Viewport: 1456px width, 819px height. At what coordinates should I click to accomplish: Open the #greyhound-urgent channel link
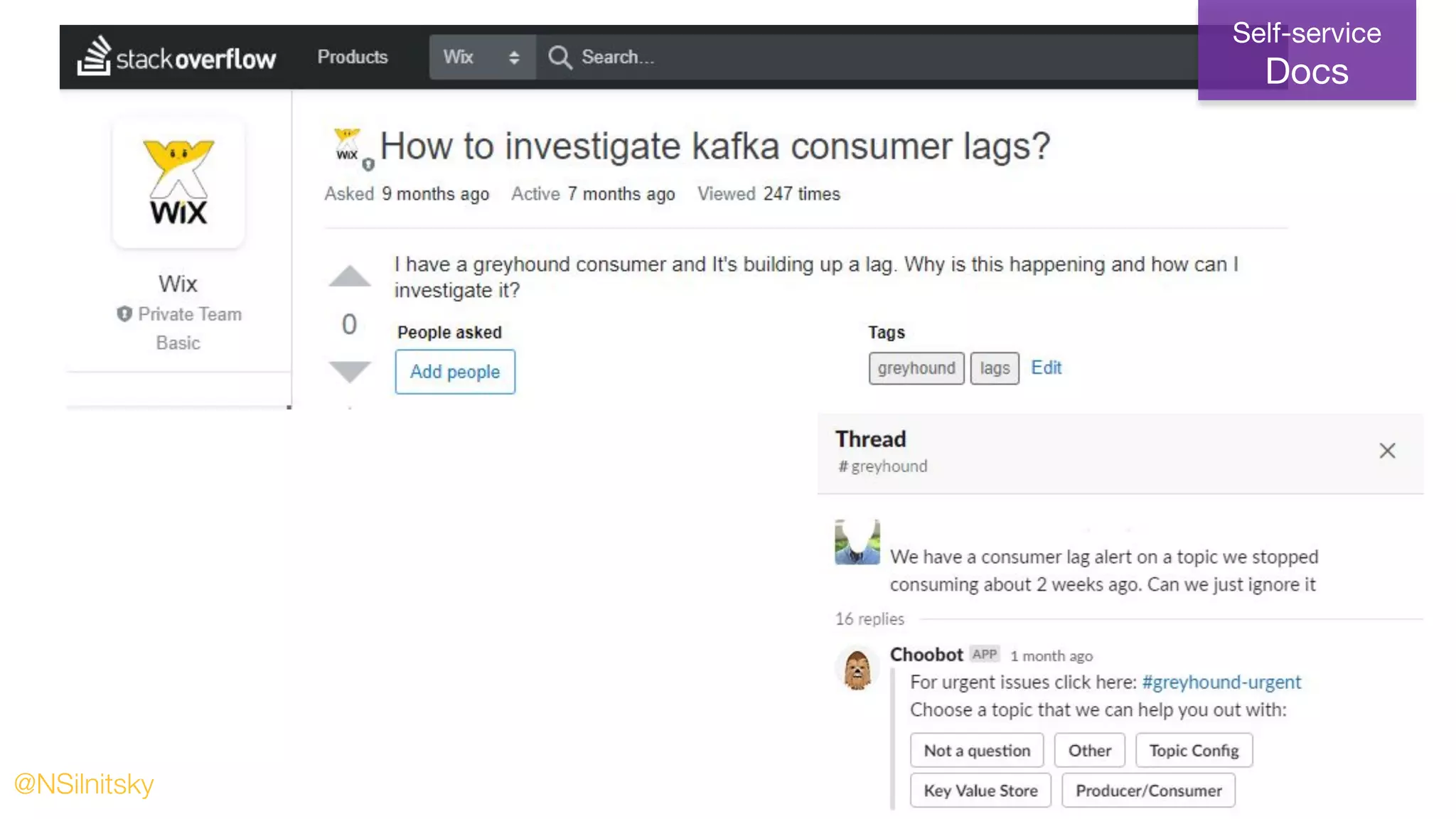pyautogui.click(x=1221, y=682)
